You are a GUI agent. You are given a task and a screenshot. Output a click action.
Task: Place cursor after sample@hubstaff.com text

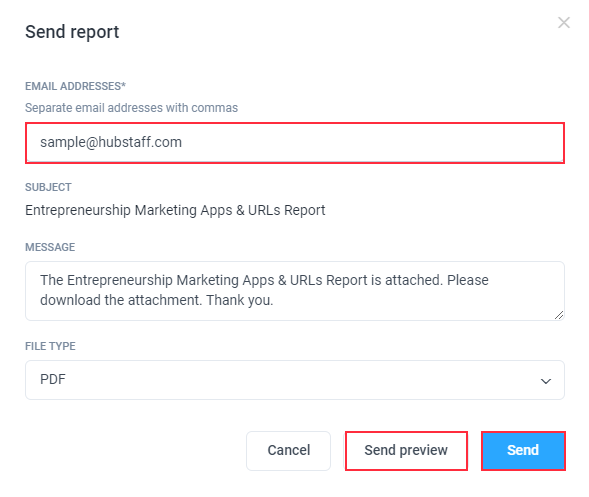(x=183, y=142)
